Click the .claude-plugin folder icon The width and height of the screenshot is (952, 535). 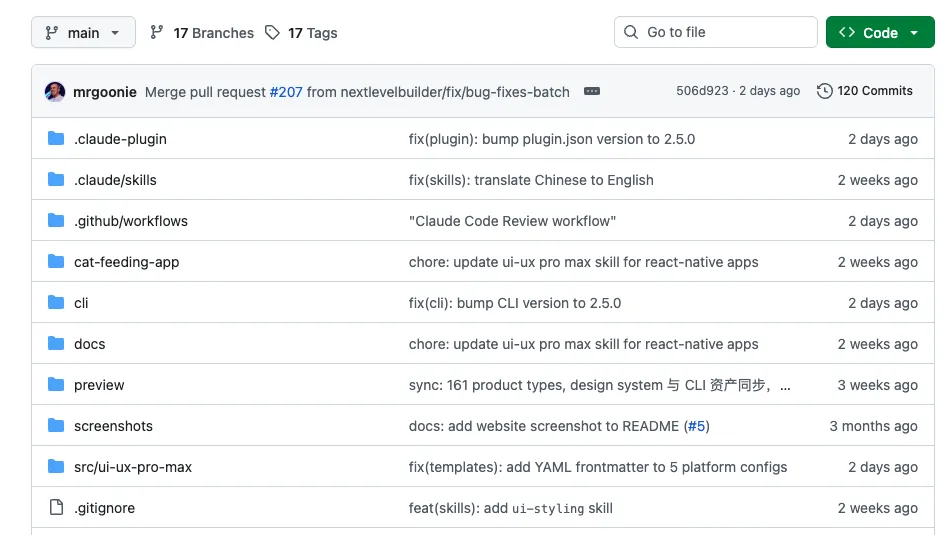click(56, 139)
